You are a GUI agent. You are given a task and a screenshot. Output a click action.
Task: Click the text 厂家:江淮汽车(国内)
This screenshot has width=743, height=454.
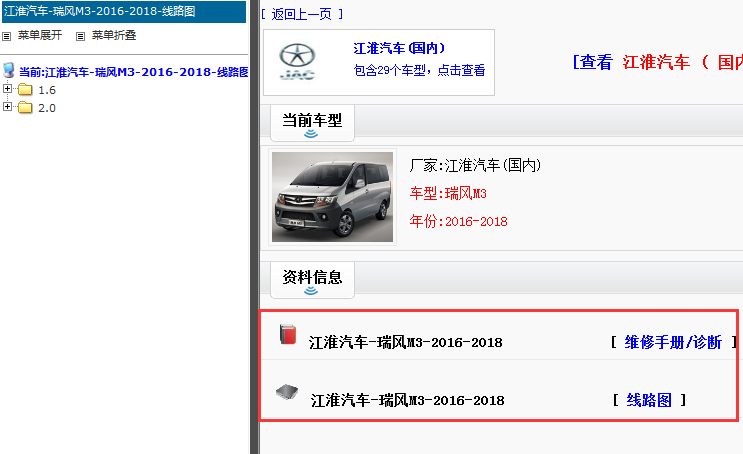(x=475, y=165)
